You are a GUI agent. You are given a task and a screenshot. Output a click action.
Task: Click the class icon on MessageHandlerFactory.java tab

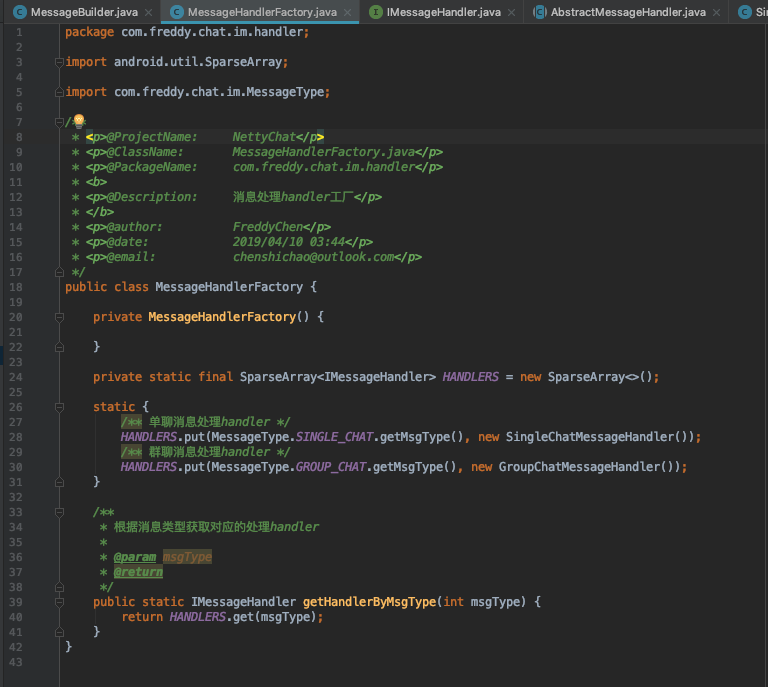click(176, 12)
